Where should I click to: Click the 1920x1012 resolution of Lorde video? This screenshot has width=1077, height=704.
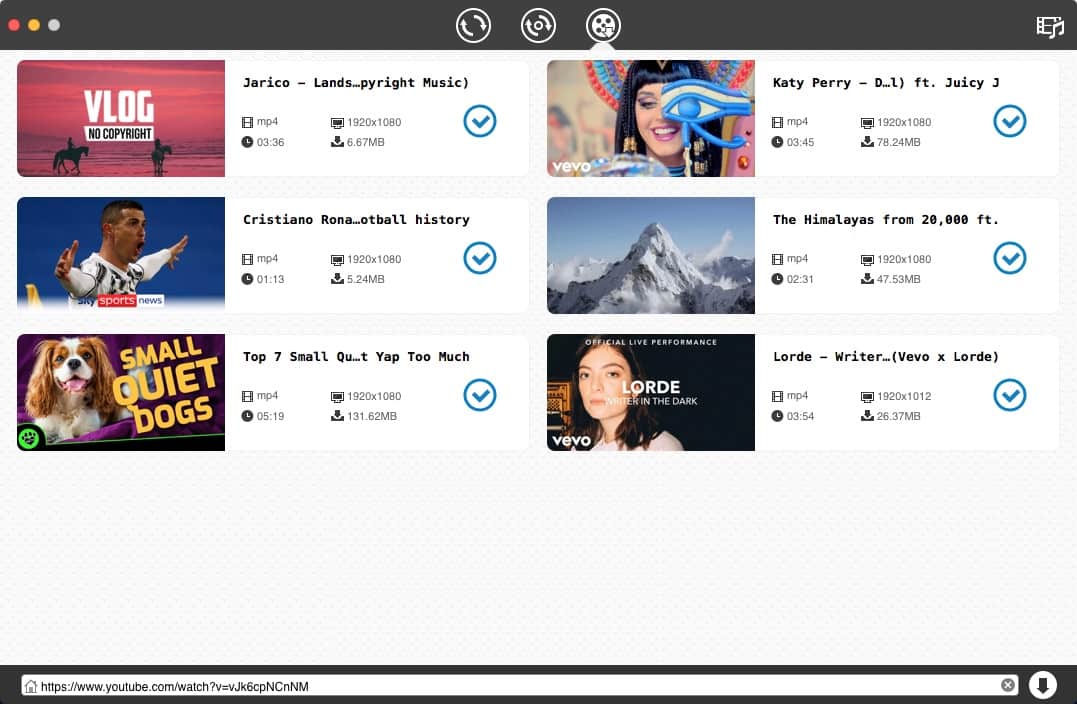(904, 396)
